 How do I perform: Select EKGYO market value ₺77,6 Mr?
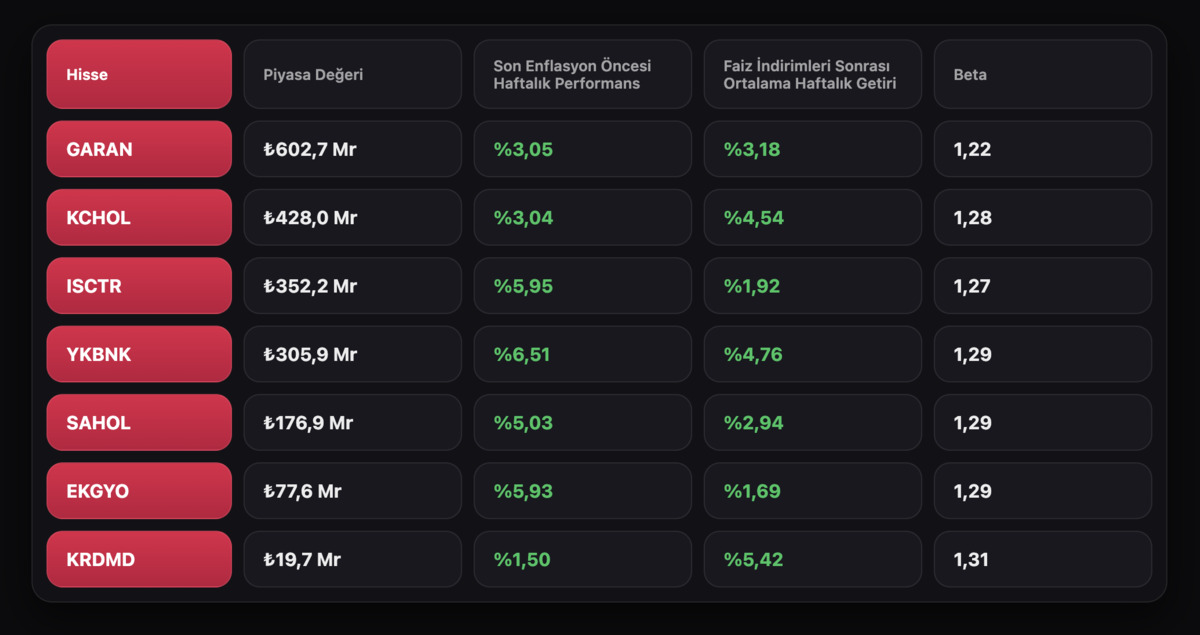pyautogui.click(x=353, y=491)
